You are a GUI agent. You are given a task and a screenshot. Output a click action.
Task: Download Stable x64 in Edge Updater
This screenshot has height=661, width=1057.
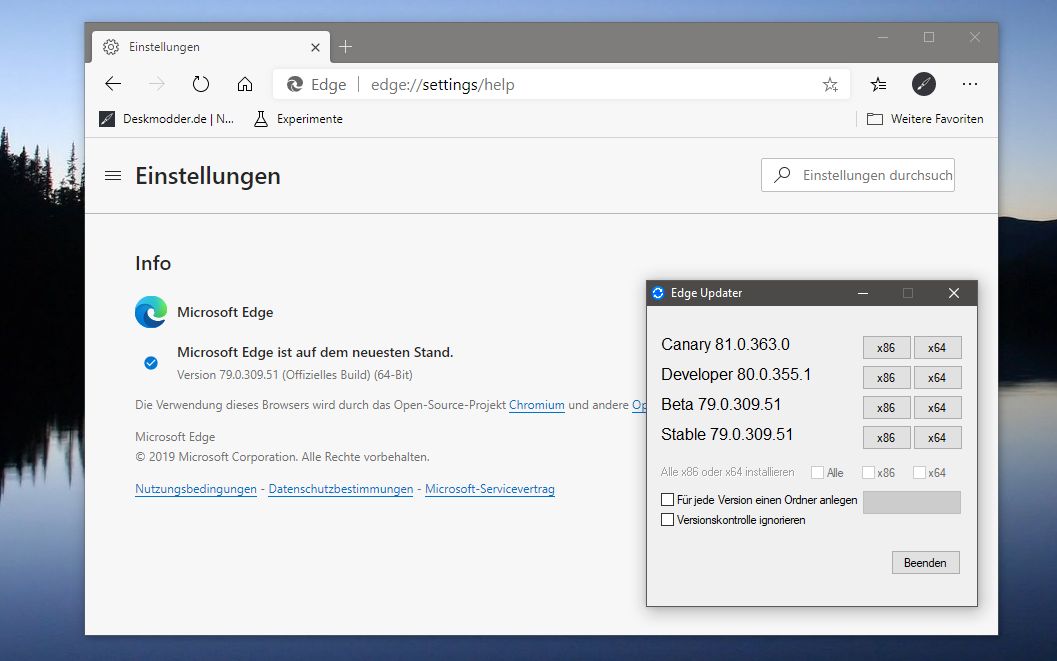pyautogui.click(x=937, y=438)
